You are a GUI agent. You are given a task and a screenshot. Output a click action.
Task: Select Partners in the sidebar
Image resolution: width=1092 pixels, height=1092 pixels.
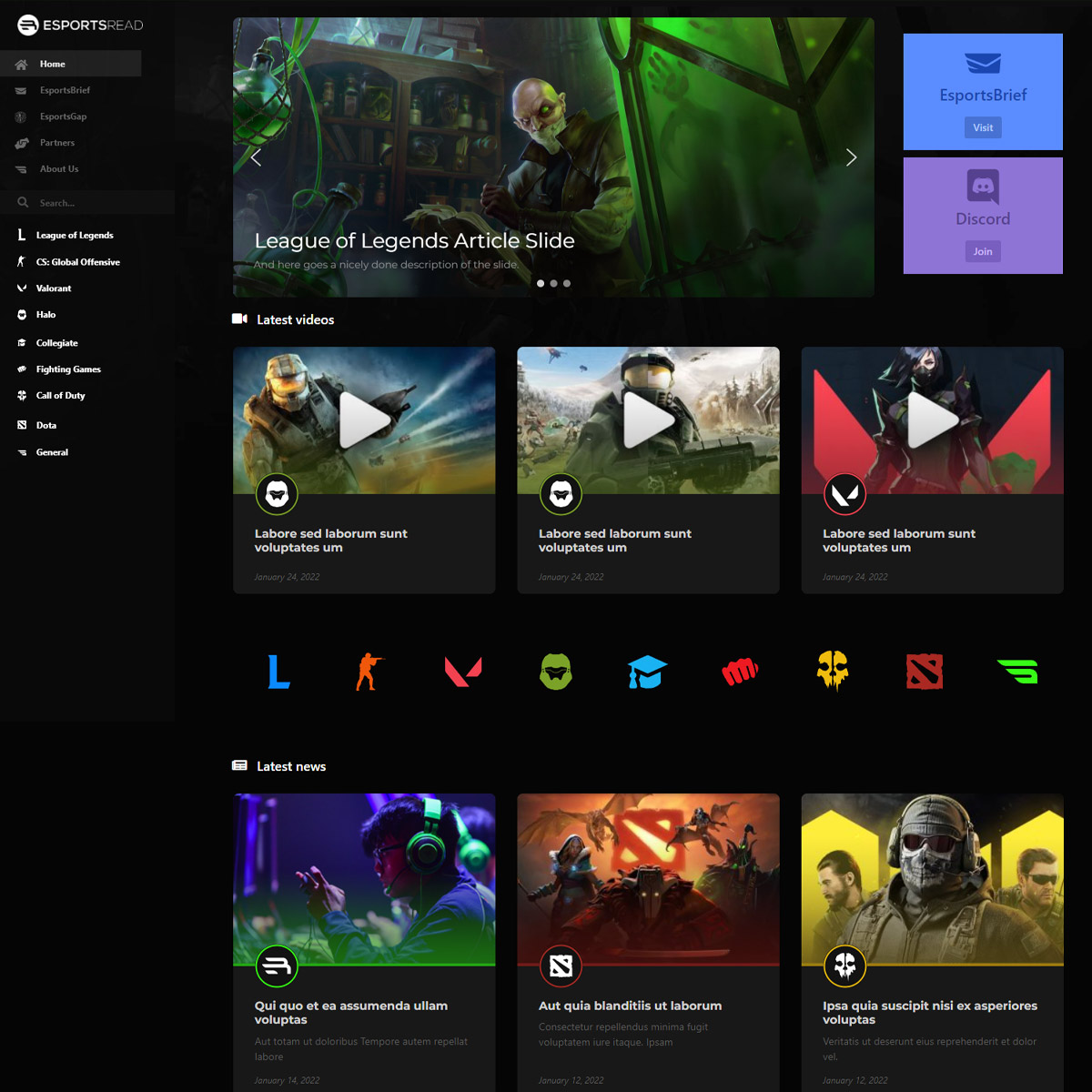coord(57,143)
